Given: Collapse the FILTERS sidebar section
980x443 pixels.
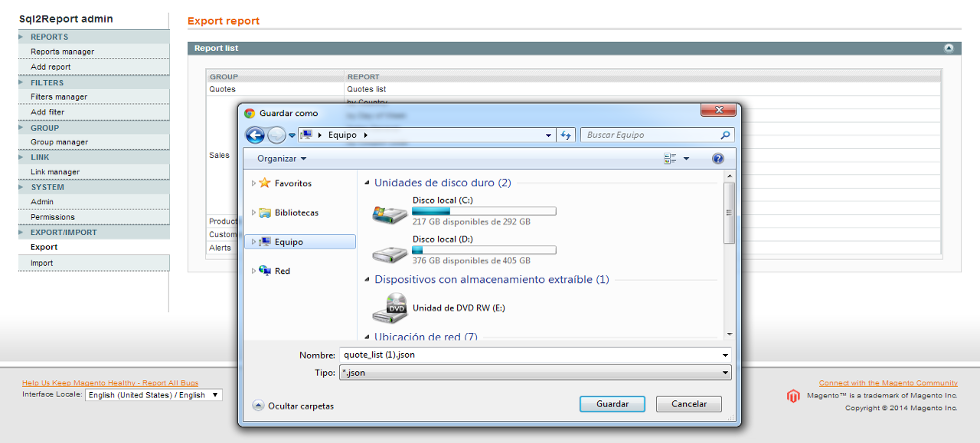Looking at the screenshot, I should pos(94,82).
